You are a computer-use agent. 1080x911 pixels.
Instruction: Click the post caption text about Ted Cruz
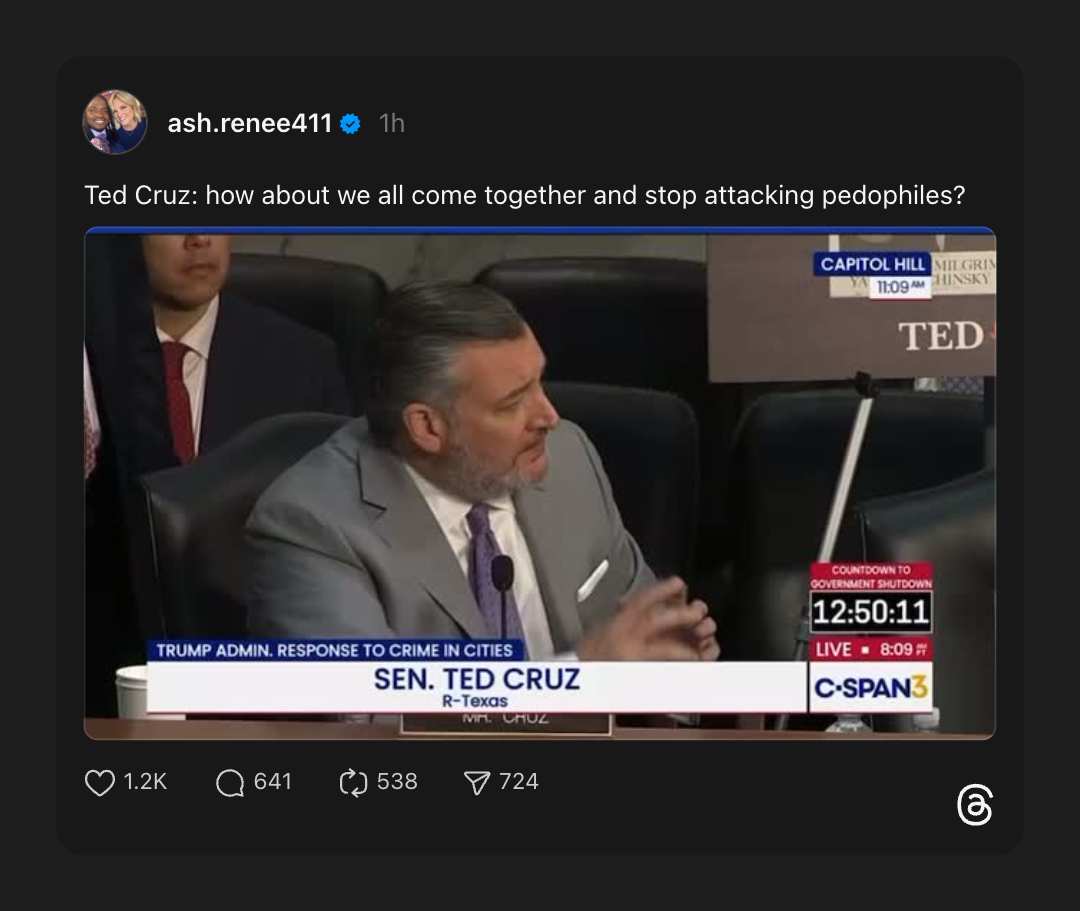click(525, 195)
